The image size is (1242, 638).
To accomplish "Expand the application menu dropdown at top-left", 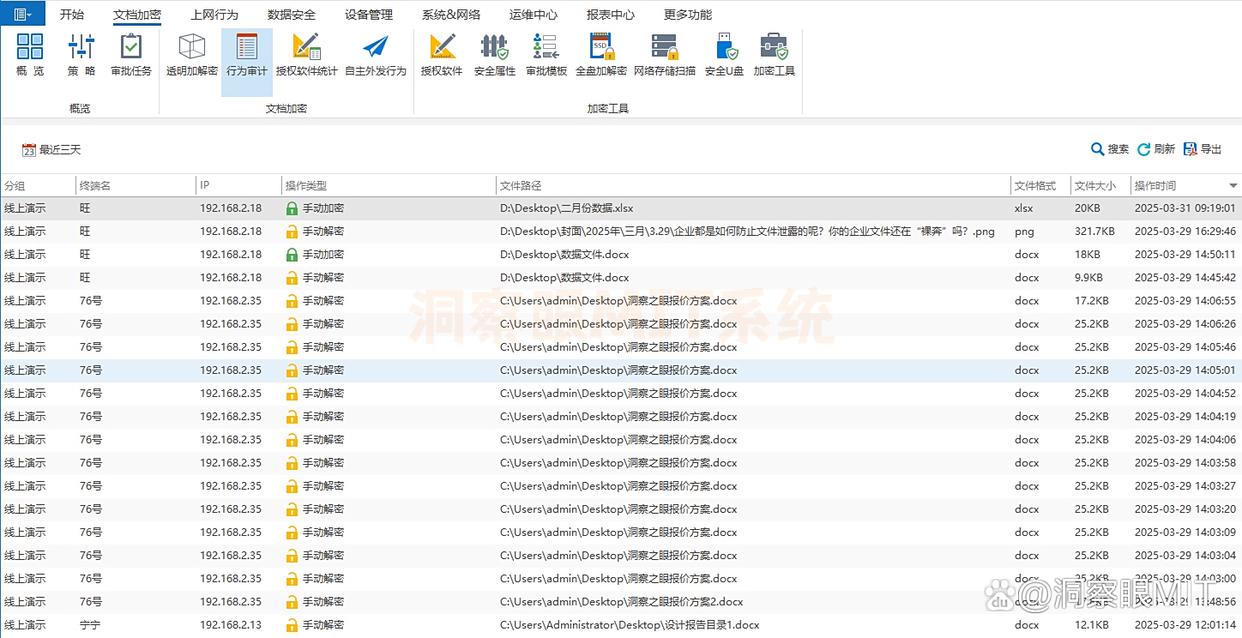I will pos(22,14).
